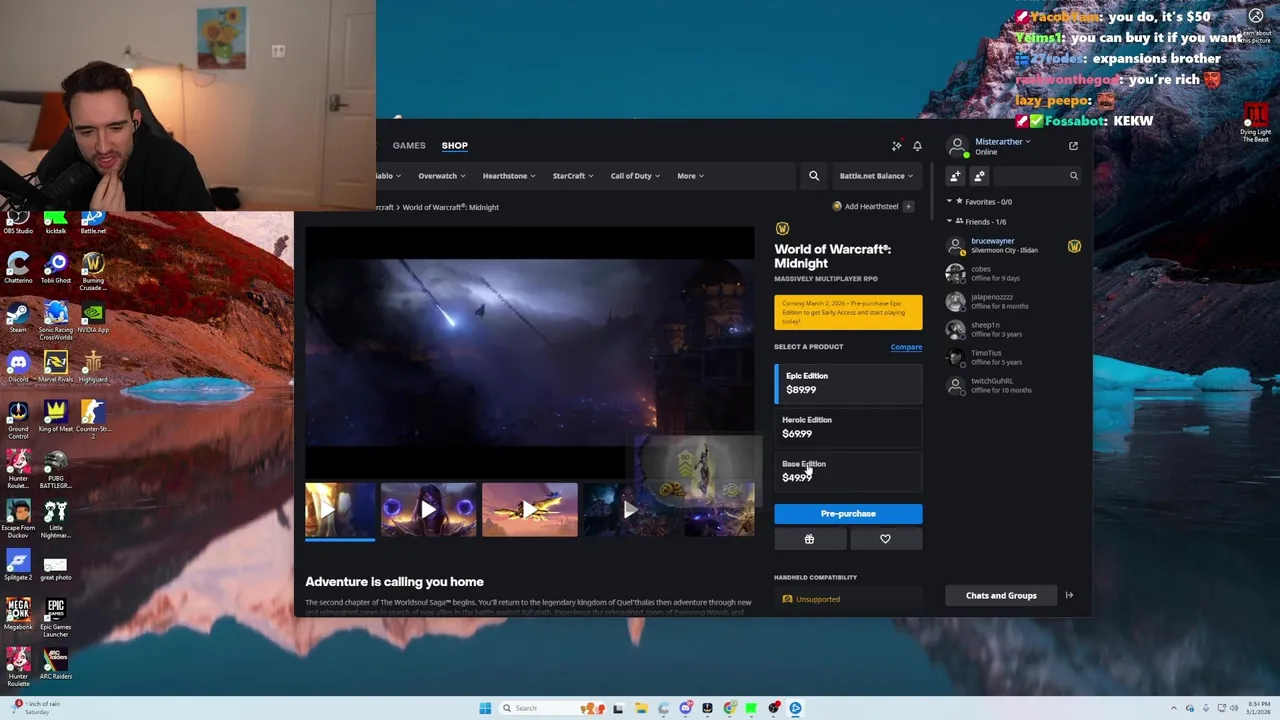The image size is (1280, 720).
Task: Select friend sheep1n in the list
Action: coord(1013,329)
